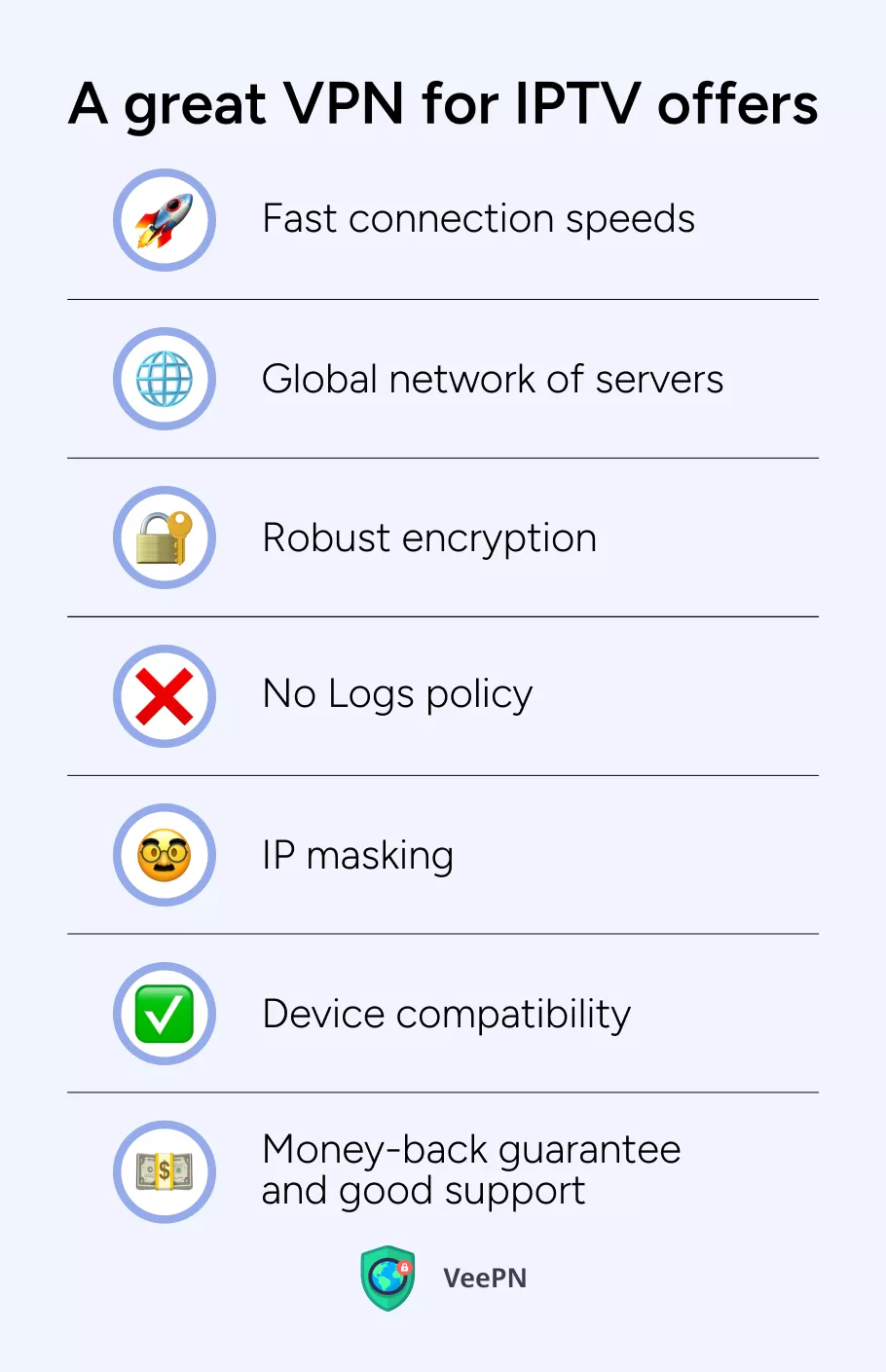Click the "Device compatibility" label
The width and height of the screenshot is (886, 1372).
(x=447, y=1015)
